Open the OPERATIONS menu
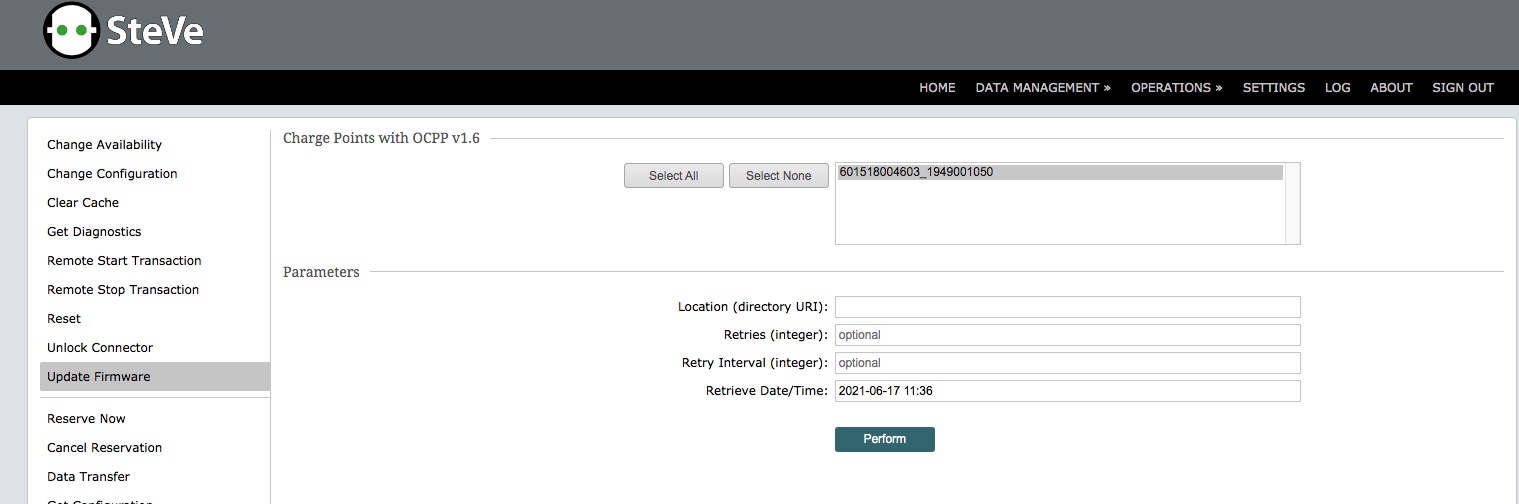The image size is (1519, 504). pos(1176,88)
